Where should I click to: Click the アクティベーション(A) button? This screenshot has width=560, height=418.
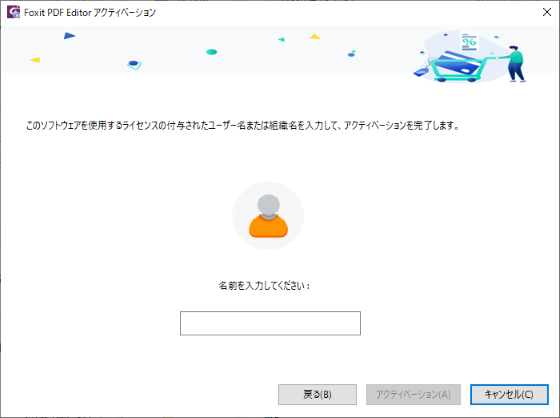413,394
